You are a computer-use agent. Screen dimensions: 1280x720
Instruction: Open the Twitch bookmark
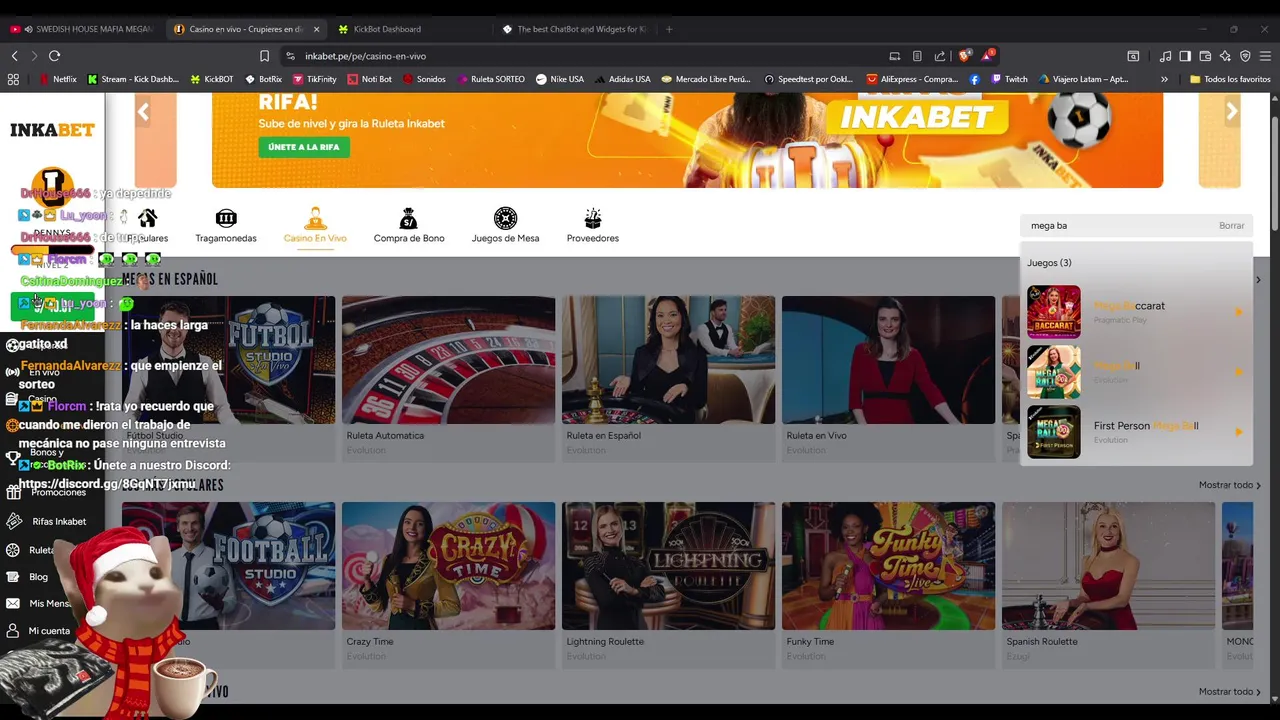point(1009,79)
